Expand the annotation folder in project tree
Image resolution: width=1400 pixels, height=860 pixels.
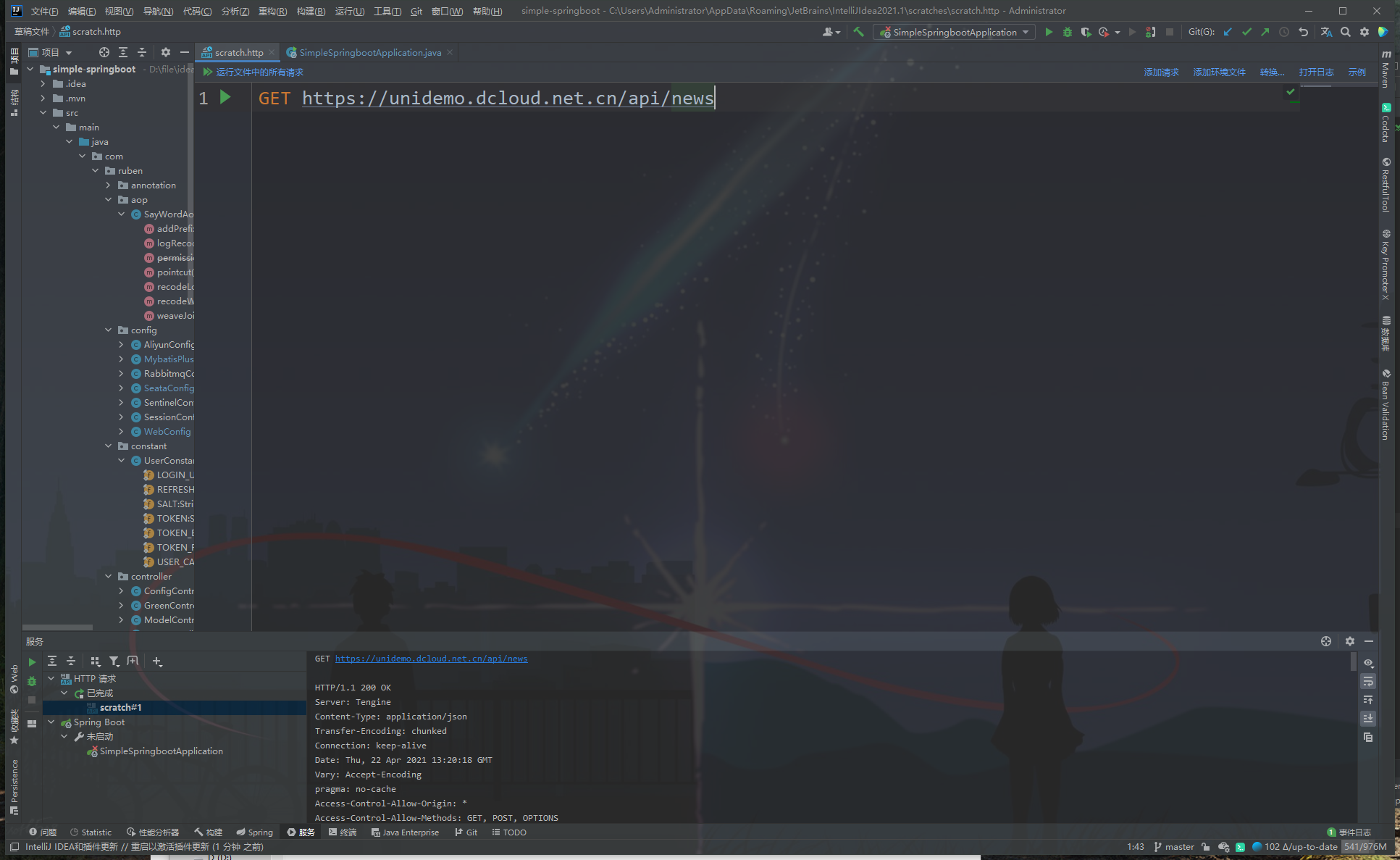pos(109,185)
